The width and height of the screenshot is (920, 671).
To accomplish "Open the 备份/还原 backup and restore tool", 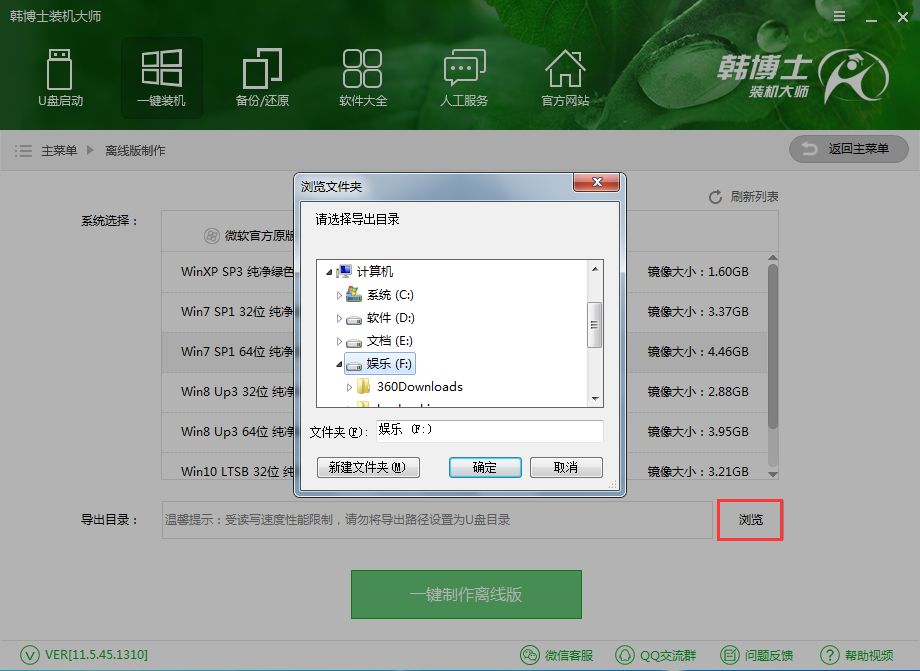I will (262, 78).
